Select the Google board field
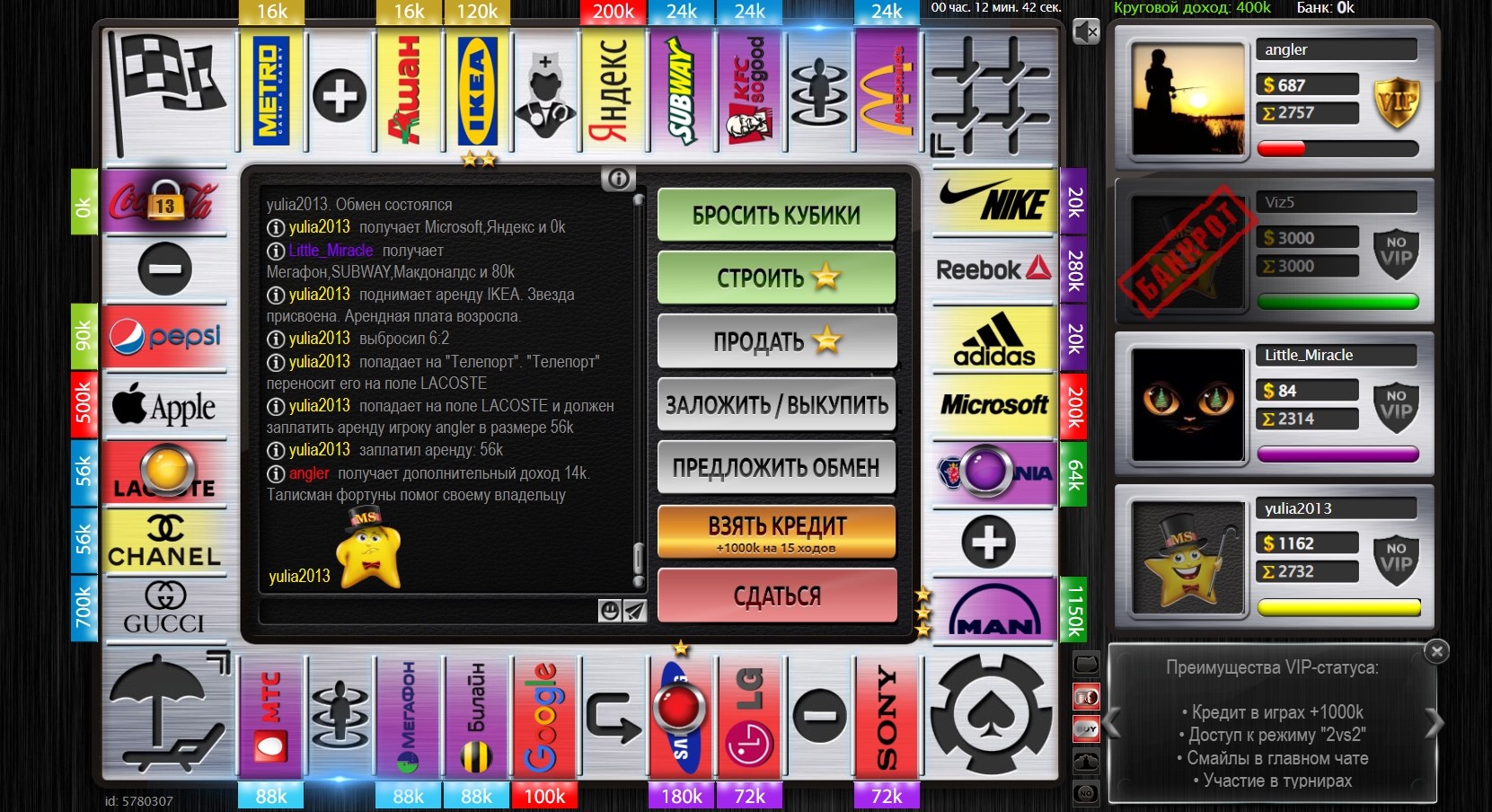 point(544,717)
